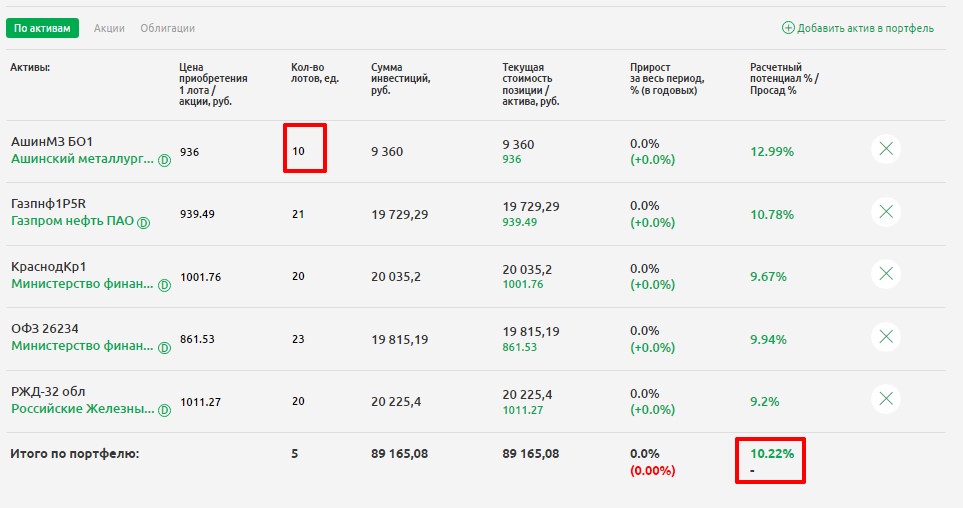
Task: Switch to По активам tab
Action: coord(42,28)
